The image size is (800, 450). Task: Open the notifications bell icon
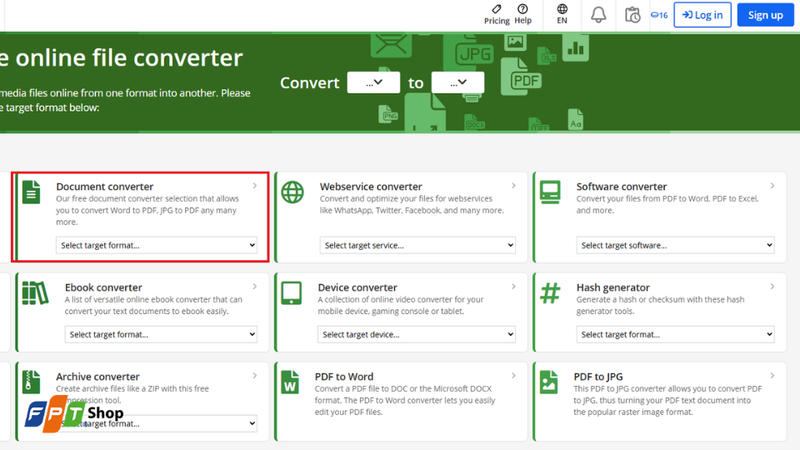pyautogui.click(x=598, y=15)
